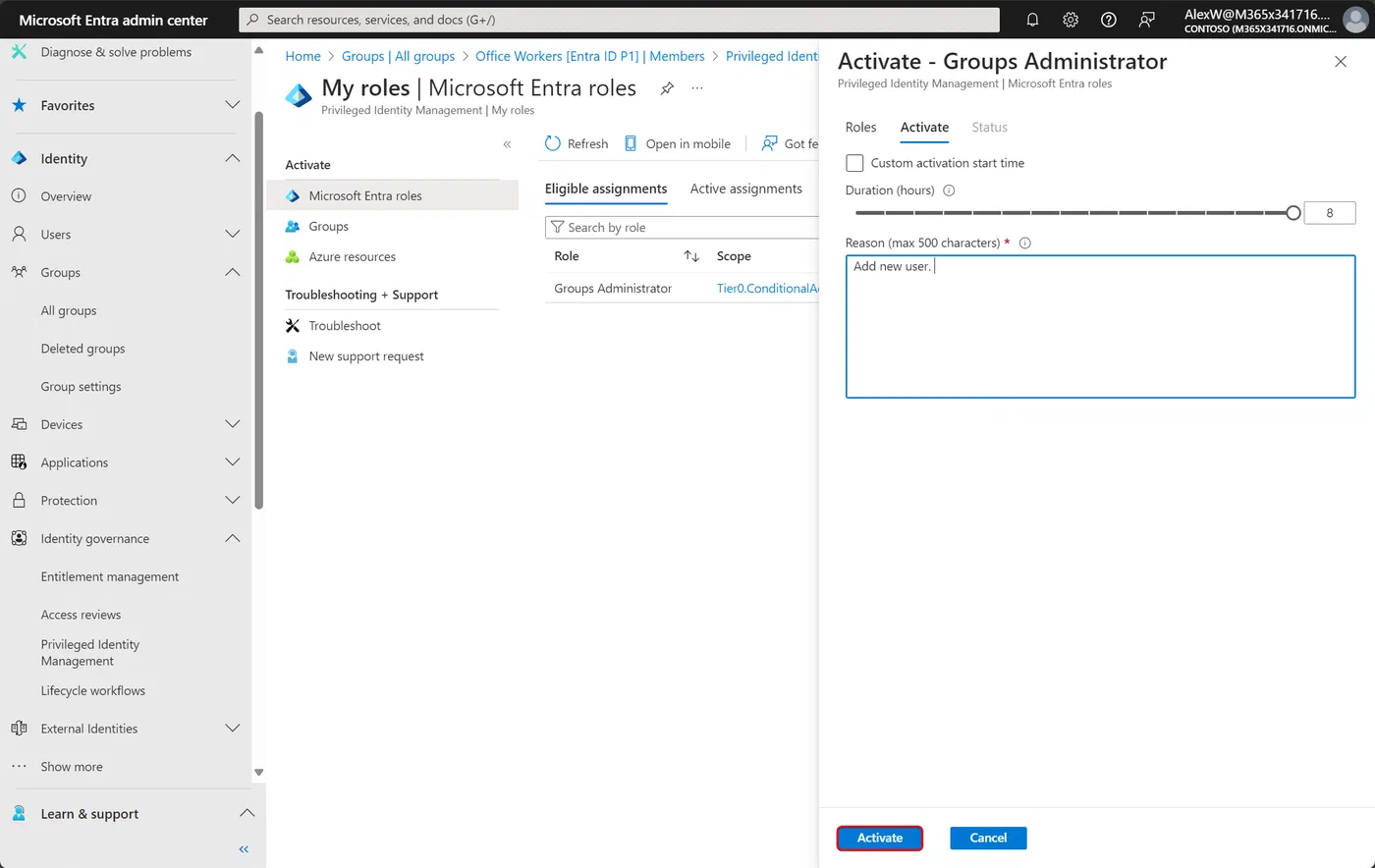Image resolution: width=1375 pixels, height=868 pixels.
Task: Select the Activate tab in the panel
Action: point(924,128)
